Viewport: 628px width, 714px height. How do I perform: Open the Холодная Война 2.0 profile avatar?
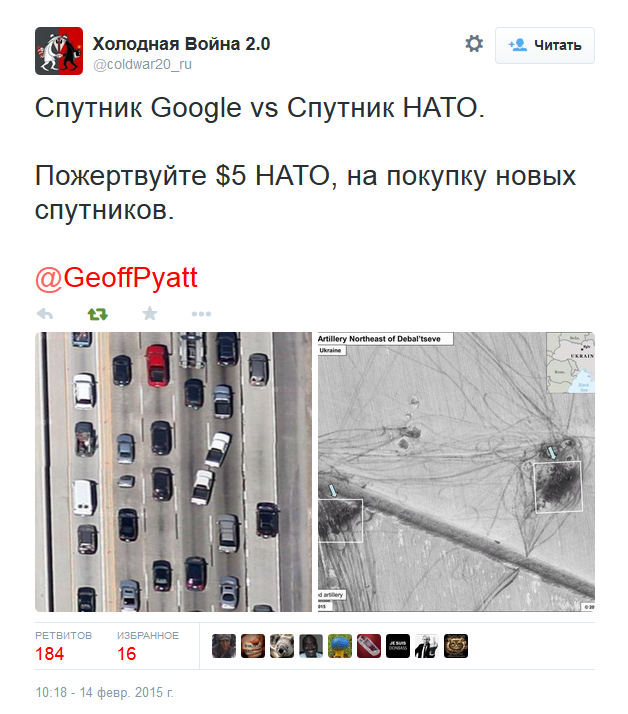[x=59, y=51]
